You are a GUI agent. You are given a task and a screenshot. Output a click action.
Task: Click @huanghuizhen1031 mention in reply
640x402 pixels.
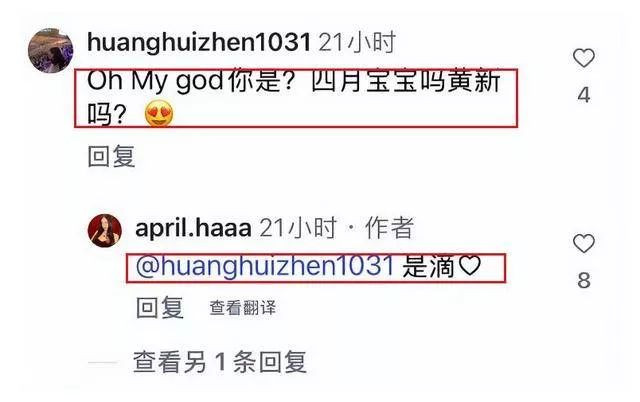tap(265, 267)
